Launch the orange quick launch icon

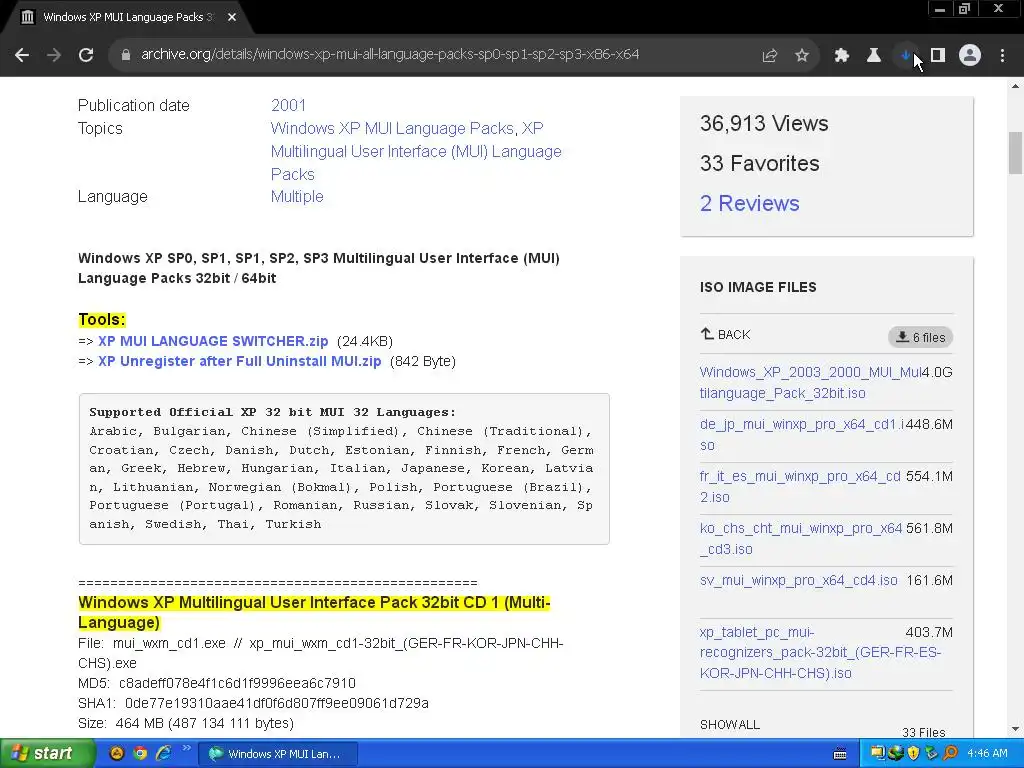pos(117,754)
